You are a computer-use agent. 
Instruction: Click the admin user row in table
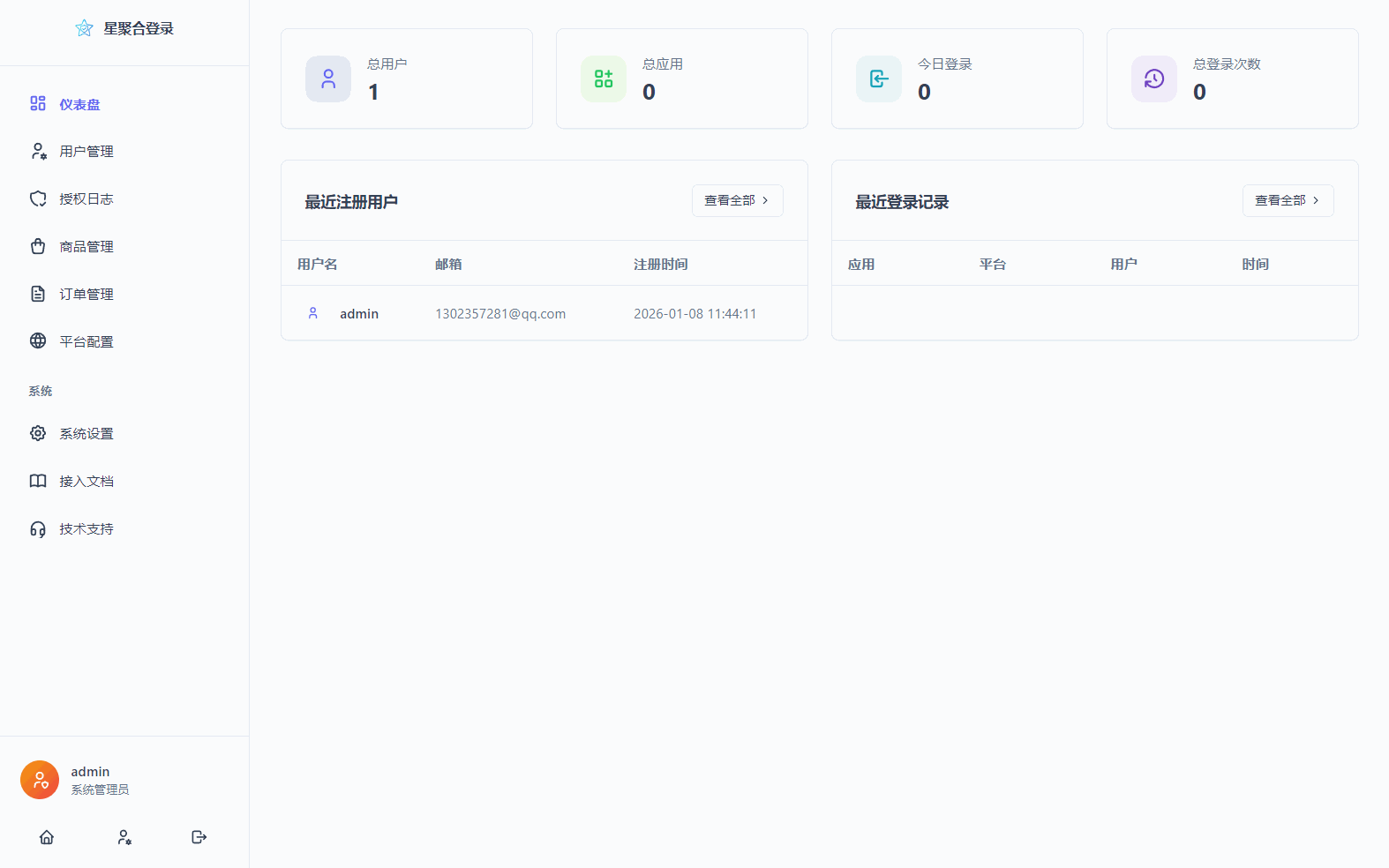point(544,314)
